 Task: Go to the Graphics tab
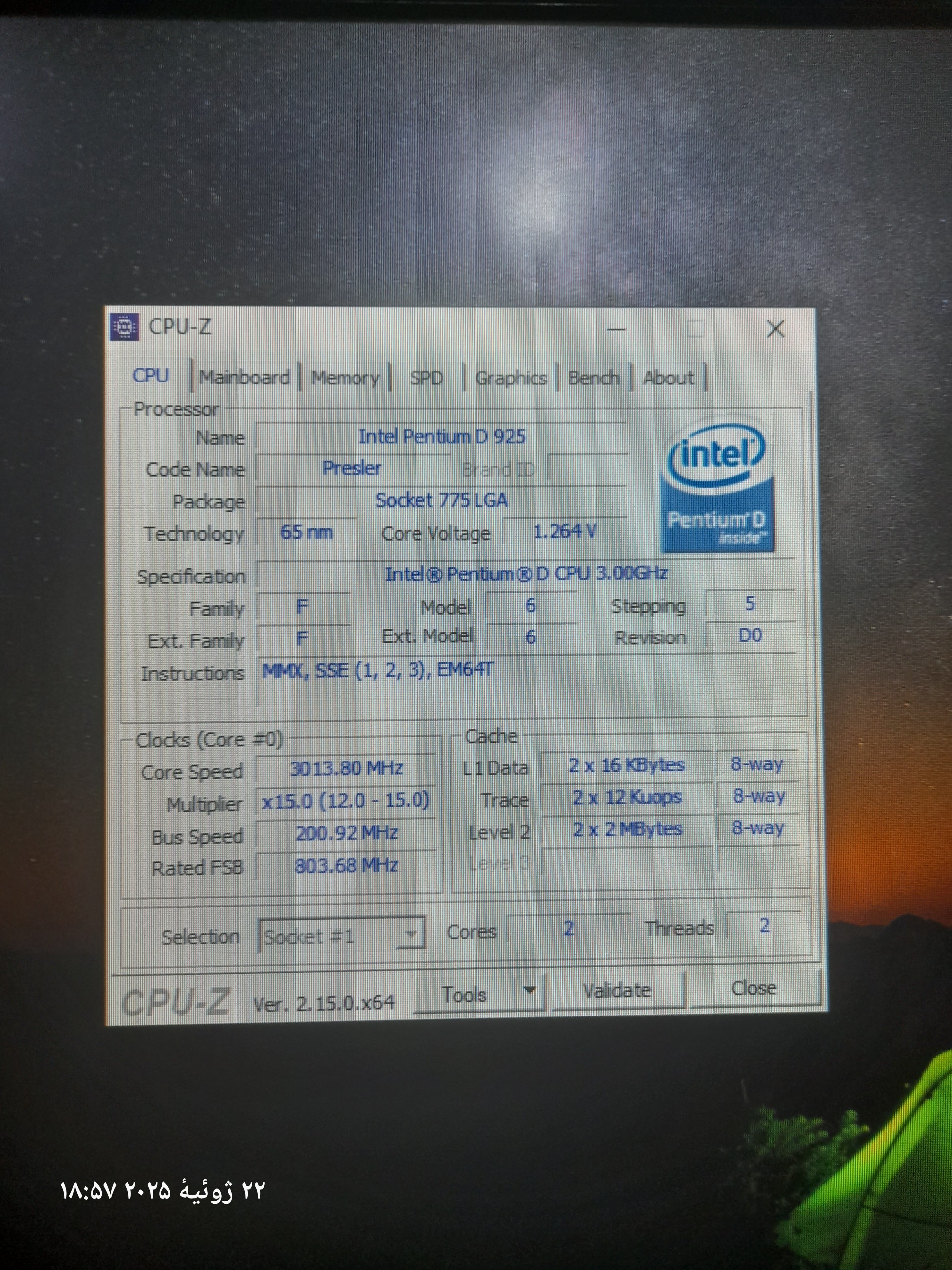(x=511, y=378)
